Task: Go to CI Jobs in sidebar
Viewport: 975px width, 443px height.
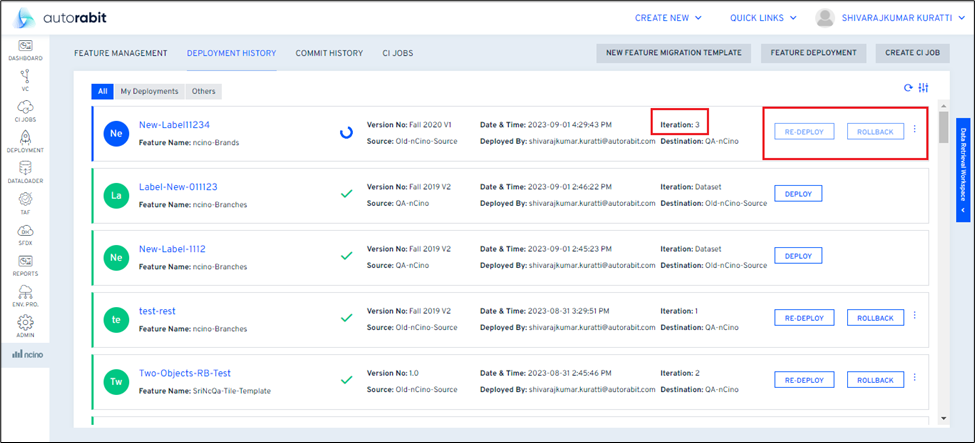Action: [x=25, y=110]
